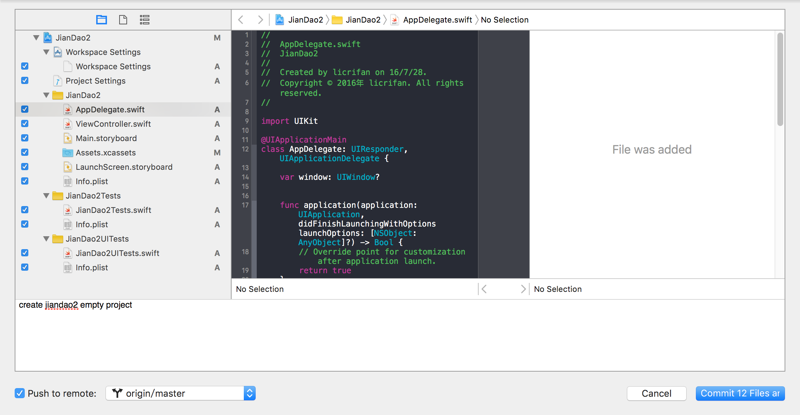The width and height of the screenshot is (800, 415).
Task: Uncheck the LaunchScreen.storyboard checkbox
Action: (24, 166)
